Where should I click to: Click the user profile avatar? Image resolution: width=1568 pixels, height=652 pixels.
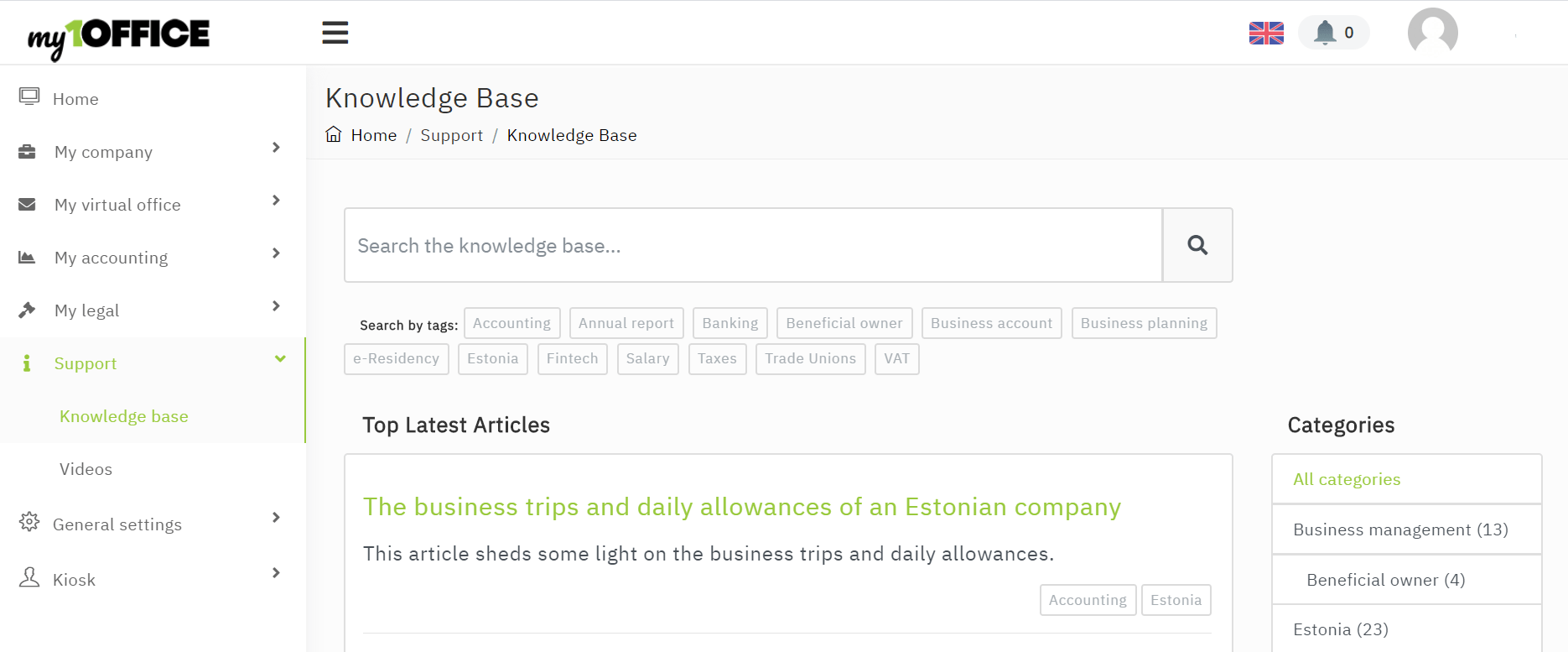tap(1432, 33)
